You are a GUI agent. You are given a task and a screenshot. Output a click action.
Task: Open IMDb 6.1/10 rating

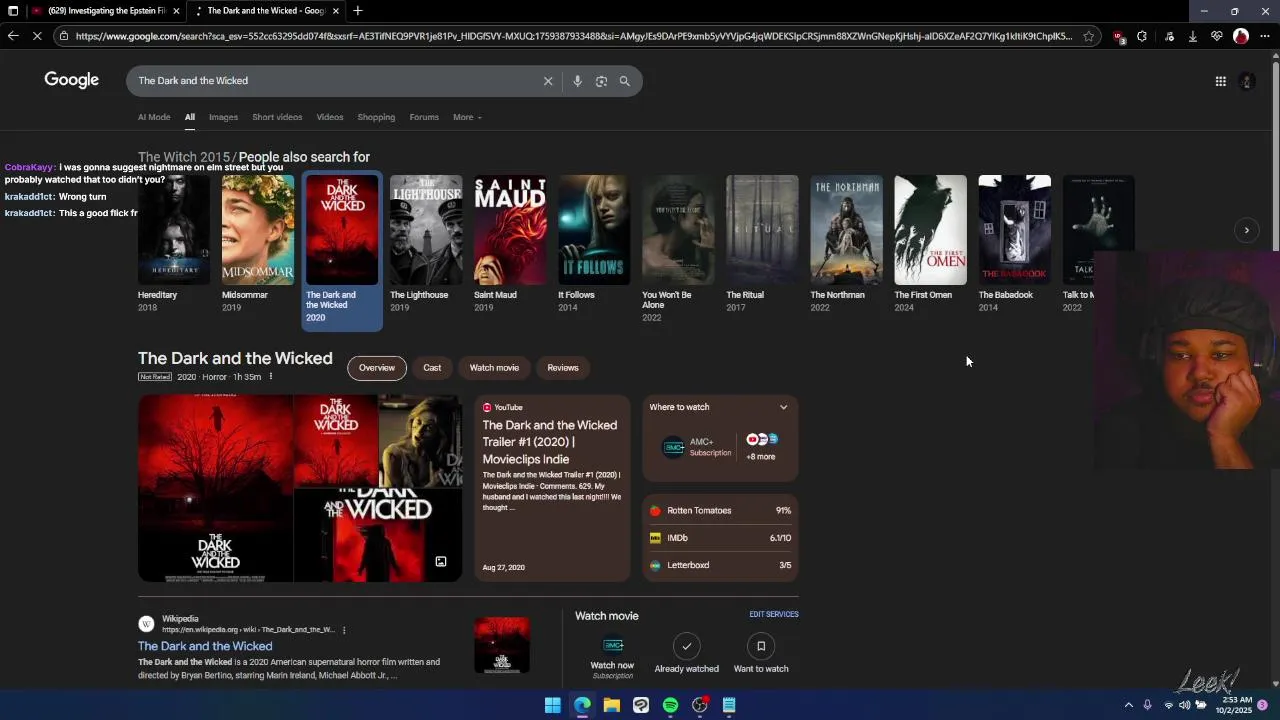[x=720, y=538]
